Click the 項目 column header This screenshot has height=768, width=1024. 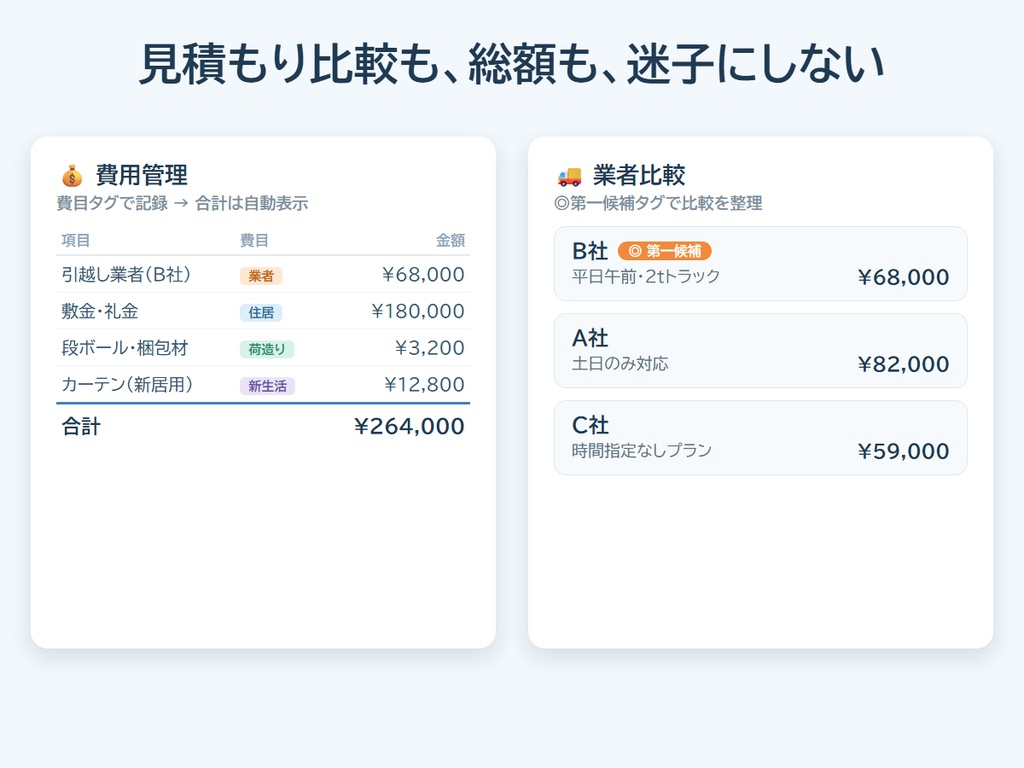pos(76,240)
